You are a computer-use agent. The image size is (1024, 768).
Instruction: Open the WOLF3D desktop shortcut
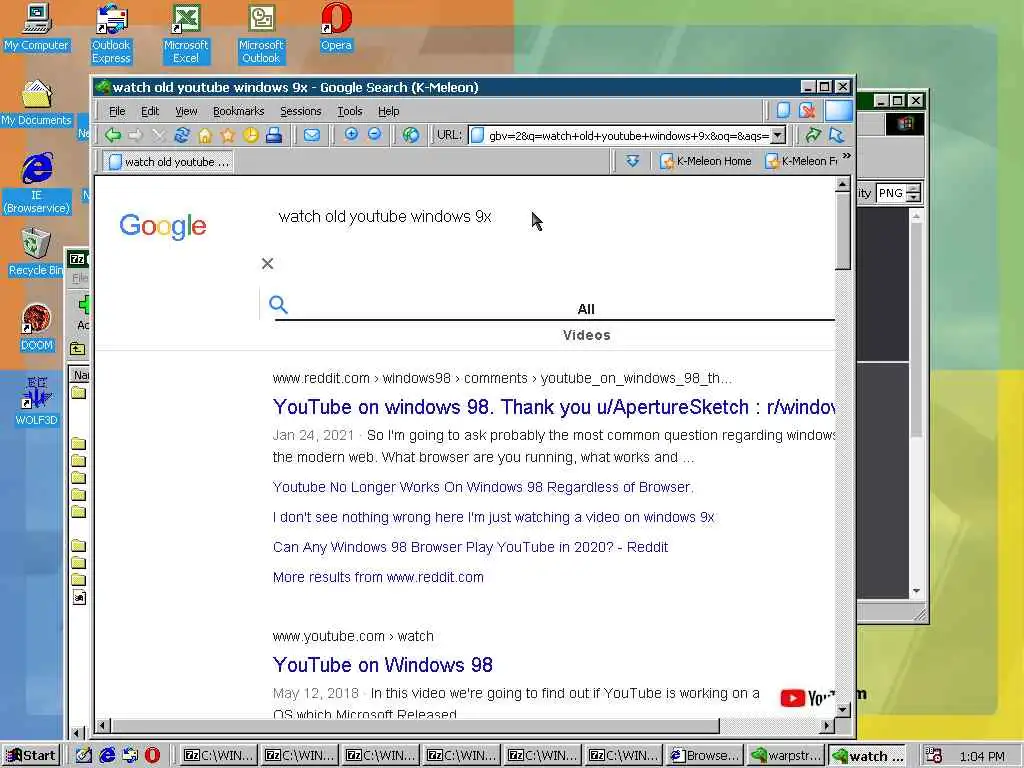pyautogui.click(x=37, y=402)
